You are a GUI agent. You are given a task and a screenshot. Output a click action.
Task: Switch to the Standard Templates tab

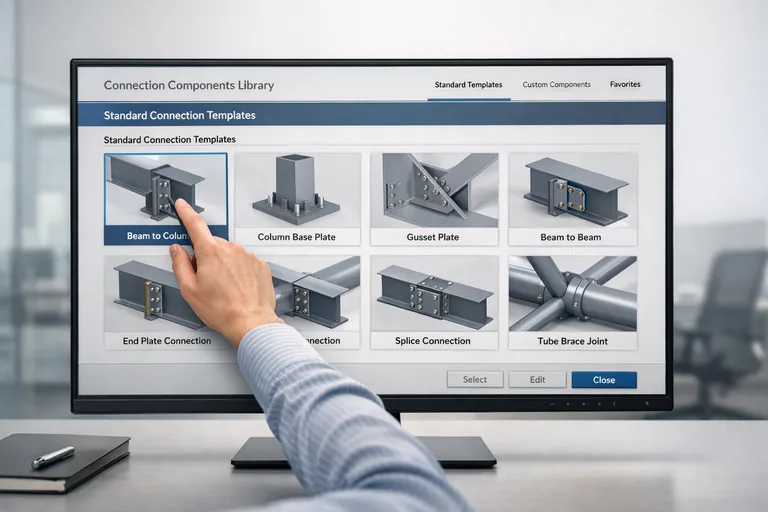point(468,85)
